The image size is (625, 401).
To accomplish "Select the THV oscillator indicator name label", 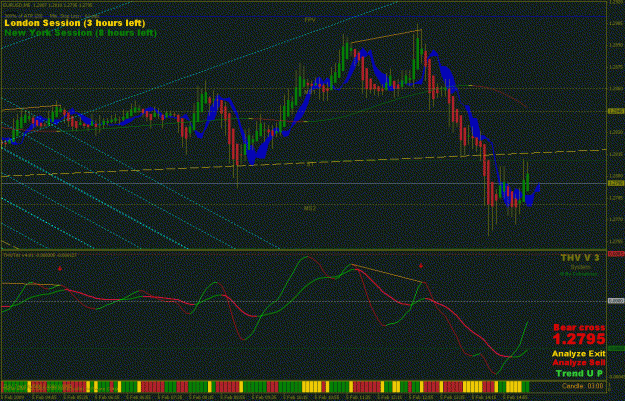I will click(40, 254).
